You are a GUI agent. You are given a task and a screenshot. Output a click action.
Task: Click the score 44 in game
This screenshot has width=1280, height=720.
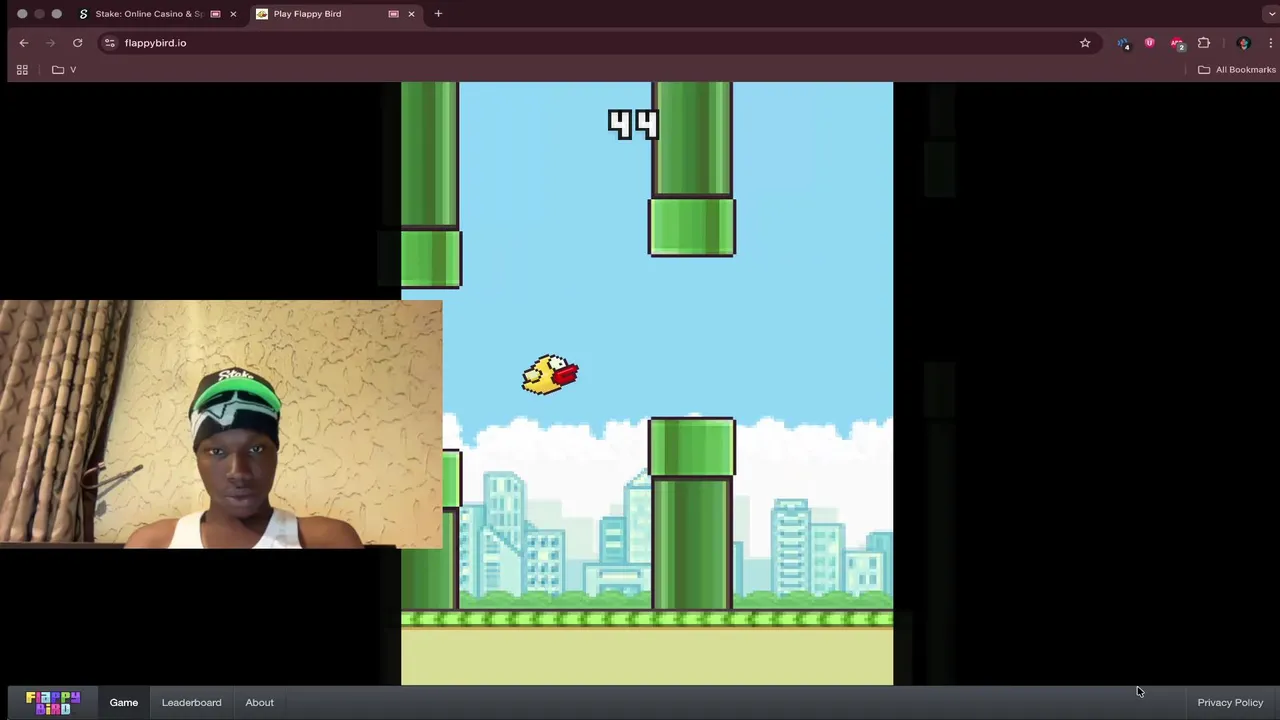pyautogui.click(x=633, y=124)
